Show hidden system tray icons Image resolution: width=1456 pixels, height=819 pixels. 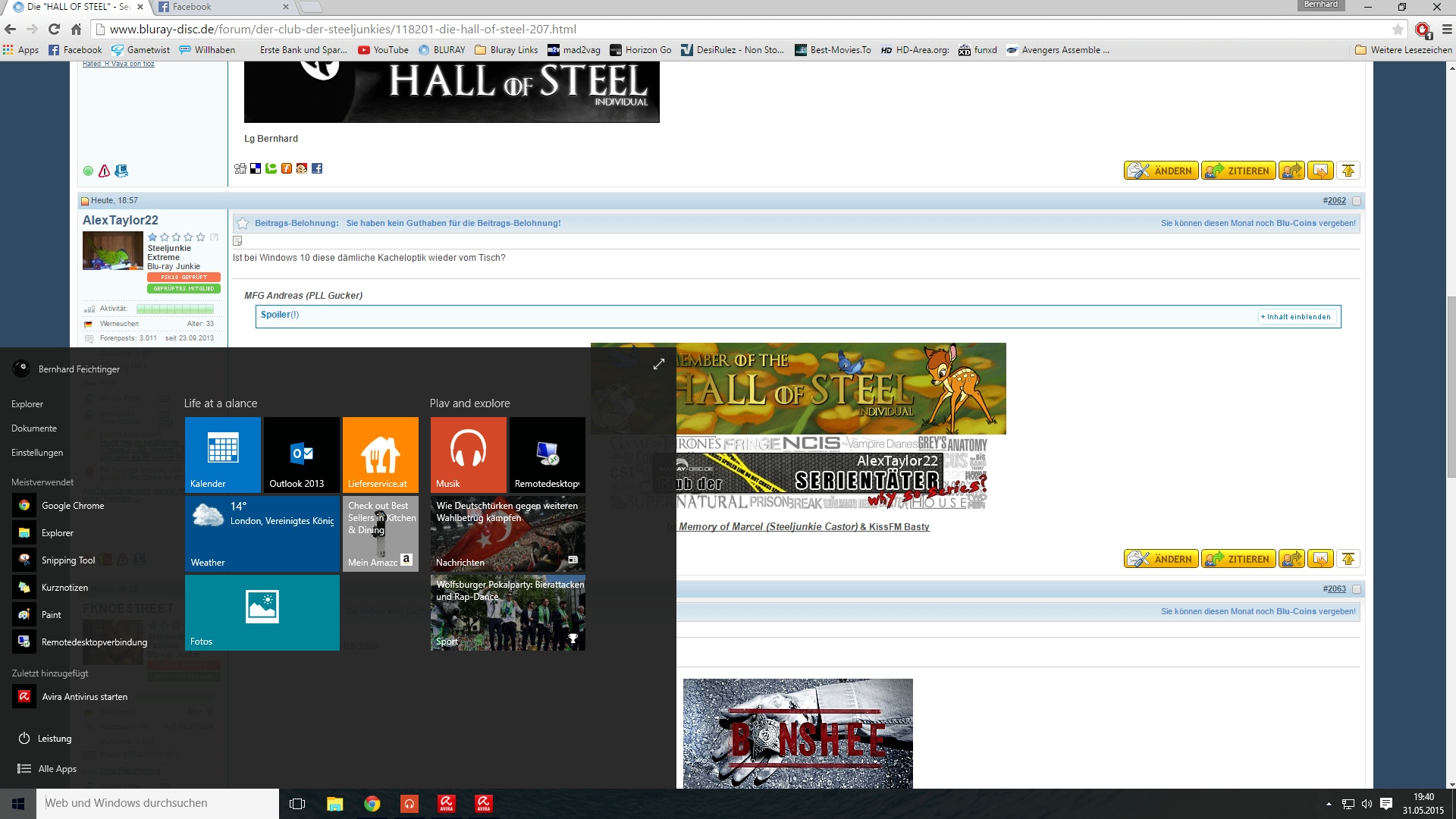coord(1329,804)
